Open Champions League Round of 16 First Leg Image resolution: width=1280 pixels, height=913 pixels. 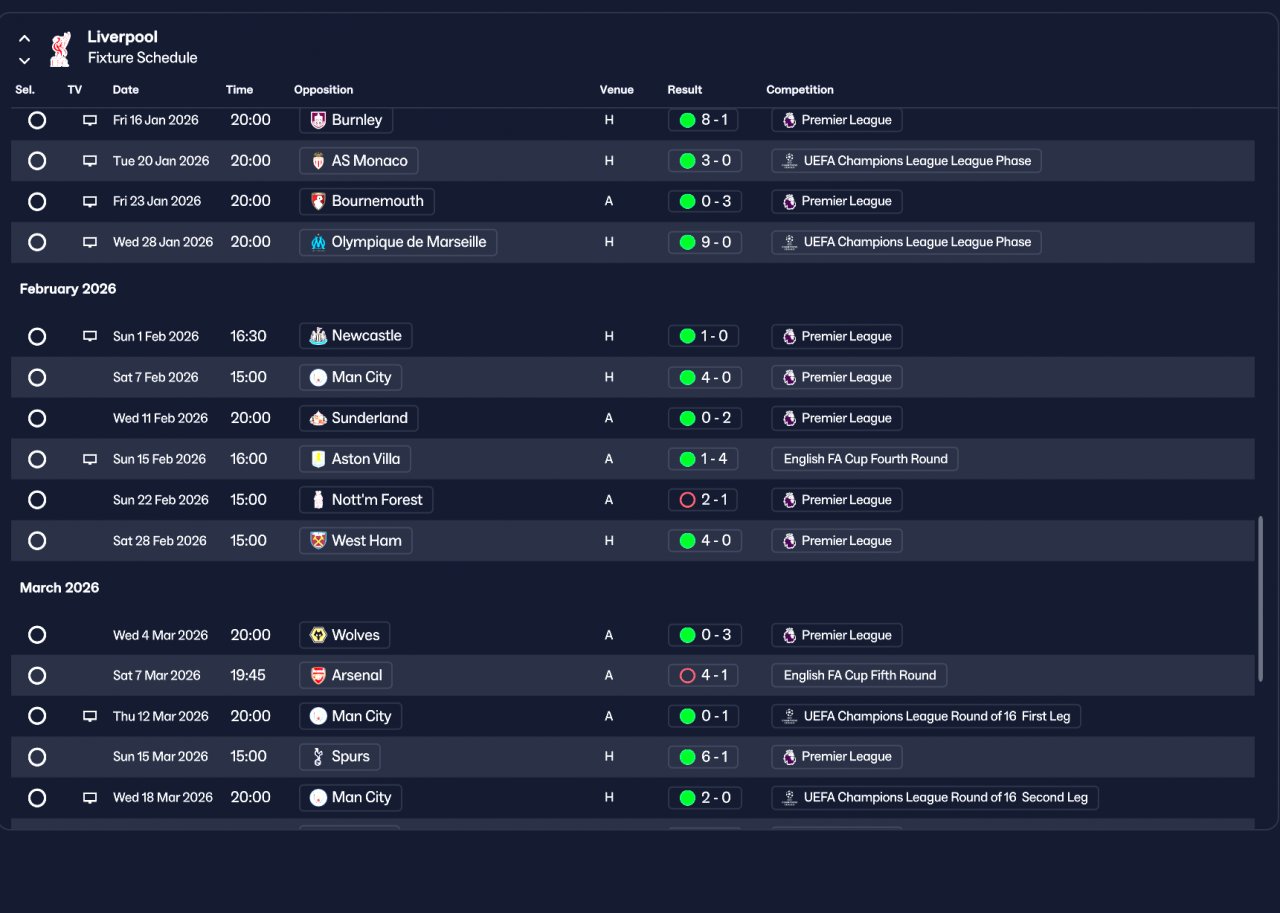point(926,716)
